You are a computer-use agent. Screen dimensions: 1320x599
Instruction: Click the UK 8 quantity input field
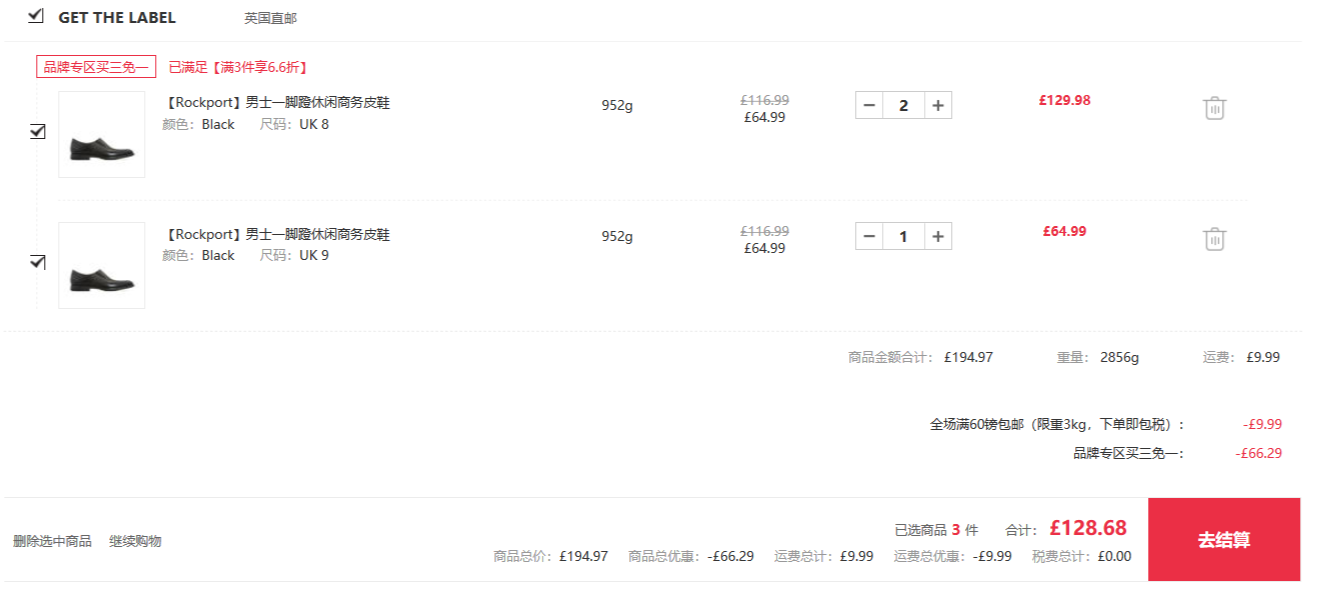pos(903,105)
